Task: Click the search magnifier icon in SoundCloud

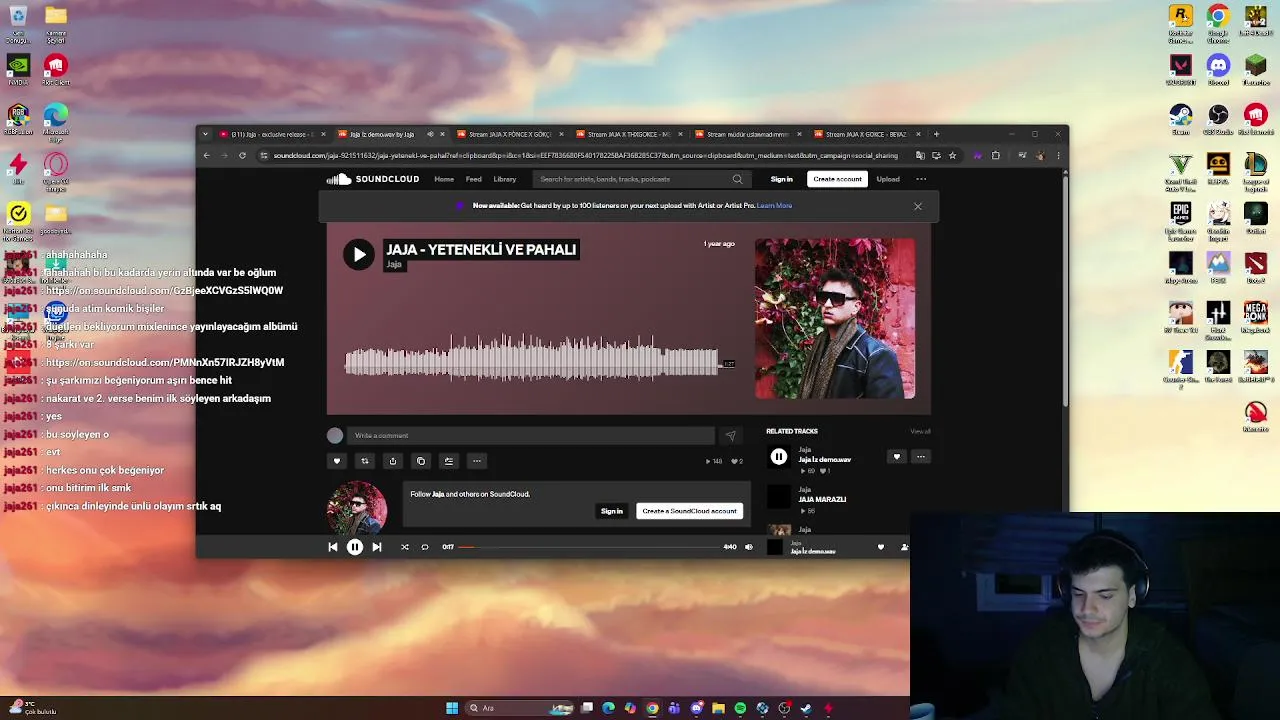Action: [738, 179]
